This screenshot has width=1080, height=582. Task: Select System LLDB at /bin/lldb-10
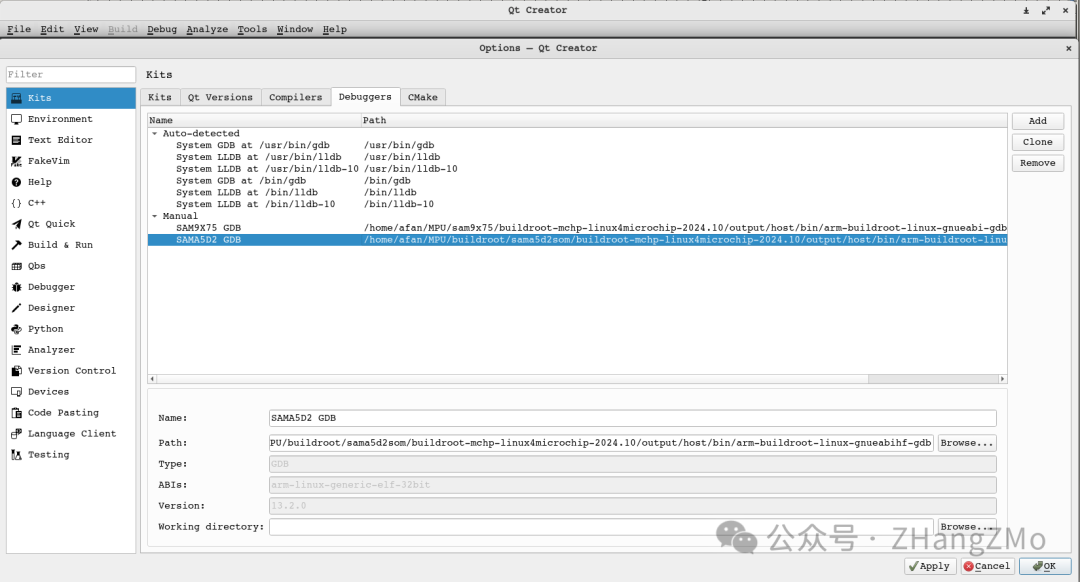(x=577, y=205)
